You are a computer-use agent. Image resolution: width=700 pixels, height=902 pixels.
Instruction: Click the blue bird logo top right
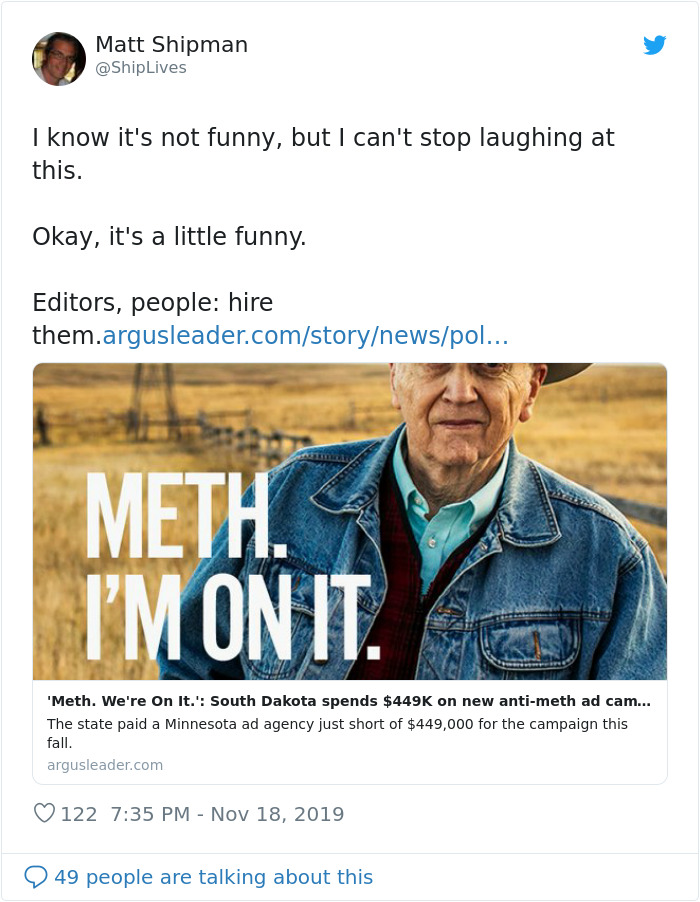pyautogui.click(x=655, y=45)
